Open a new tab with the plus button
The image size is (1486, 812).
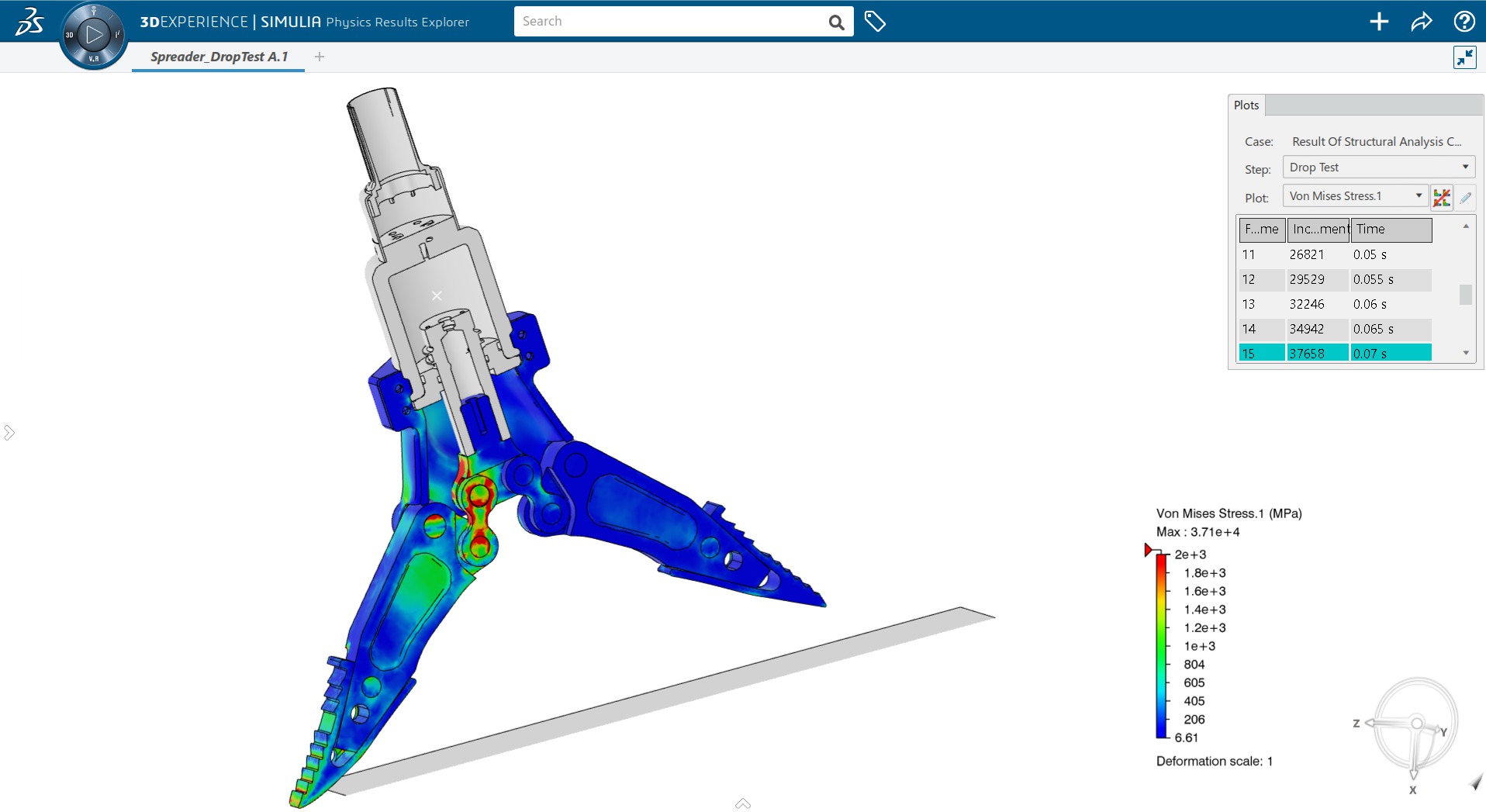[319, 56]
